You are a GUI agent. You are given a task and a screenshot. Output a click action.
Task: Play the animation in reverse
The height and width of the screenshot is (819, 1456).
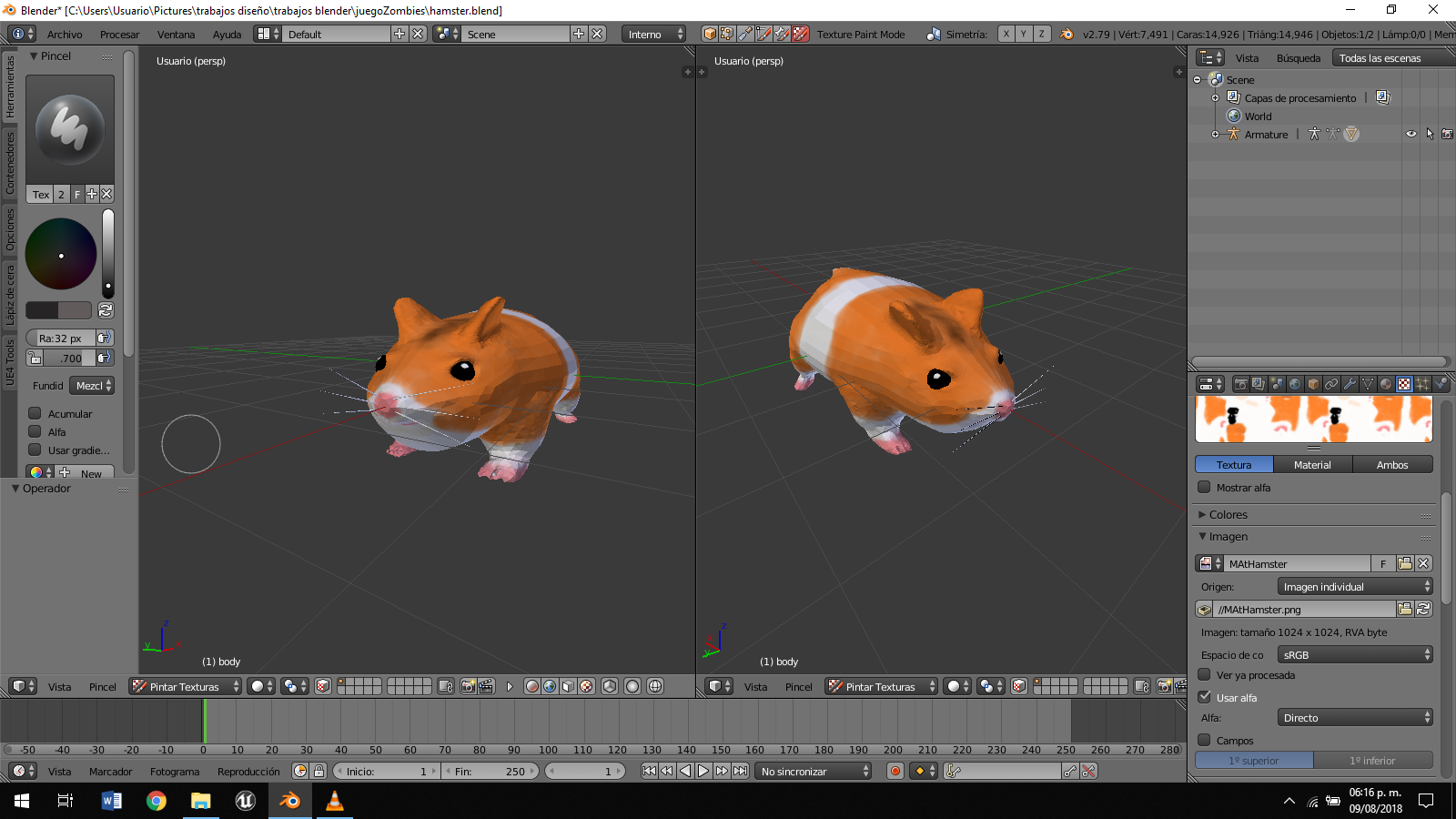(x=685, y=771)
